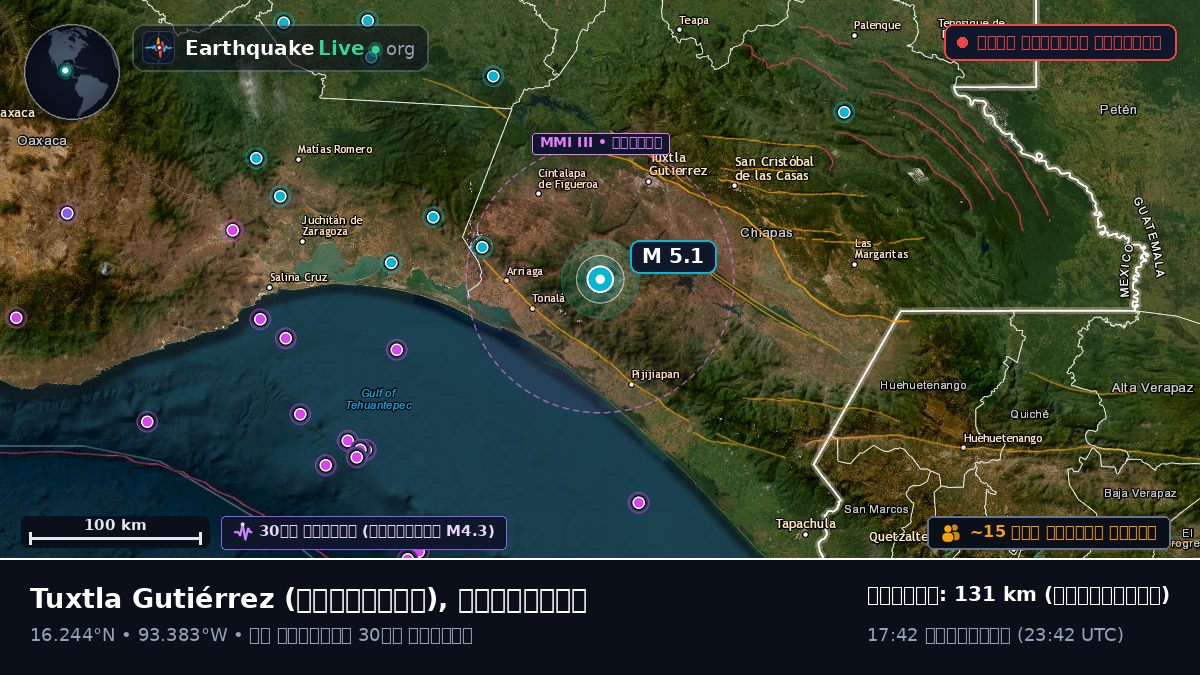Click the 131 km depth readout
1200x675 pixels.
coord(1018,595)
